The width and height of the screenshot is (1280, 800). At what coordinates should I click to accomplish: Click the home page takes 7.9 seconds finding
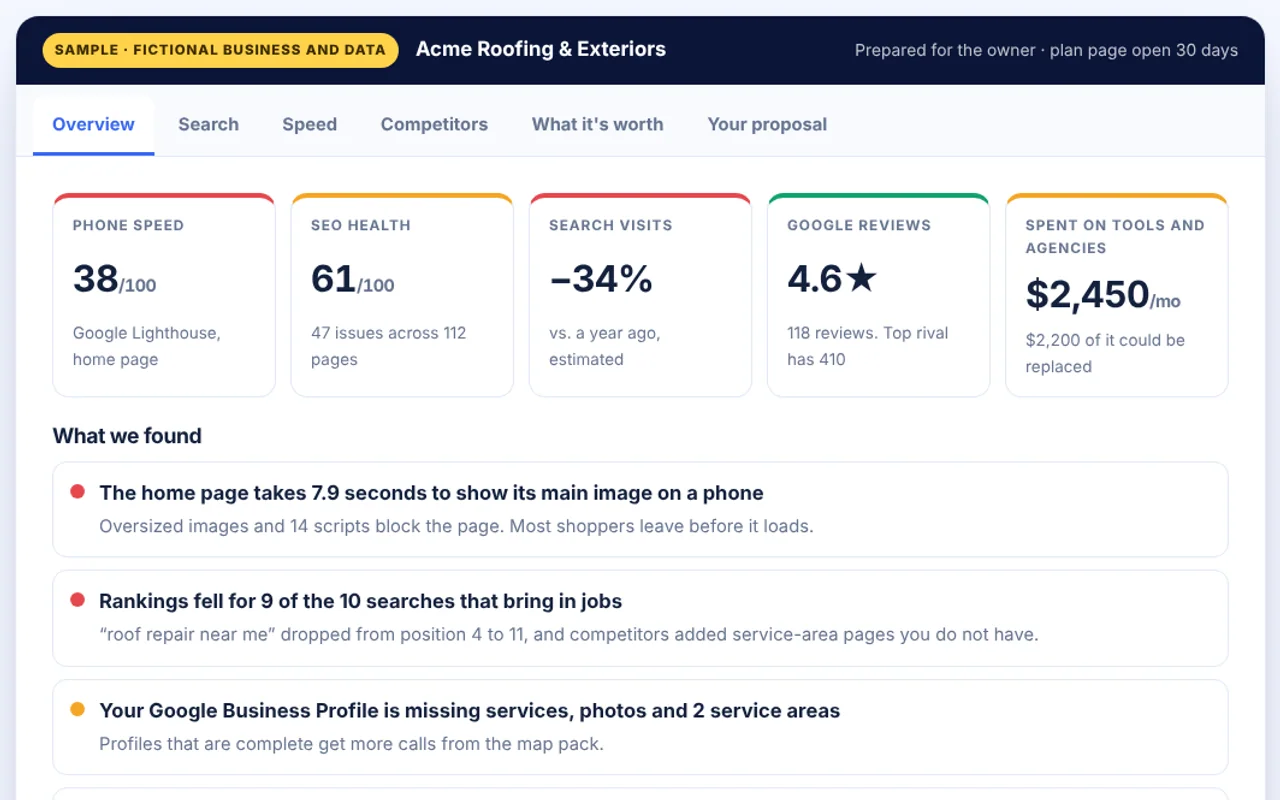(640, 509)
